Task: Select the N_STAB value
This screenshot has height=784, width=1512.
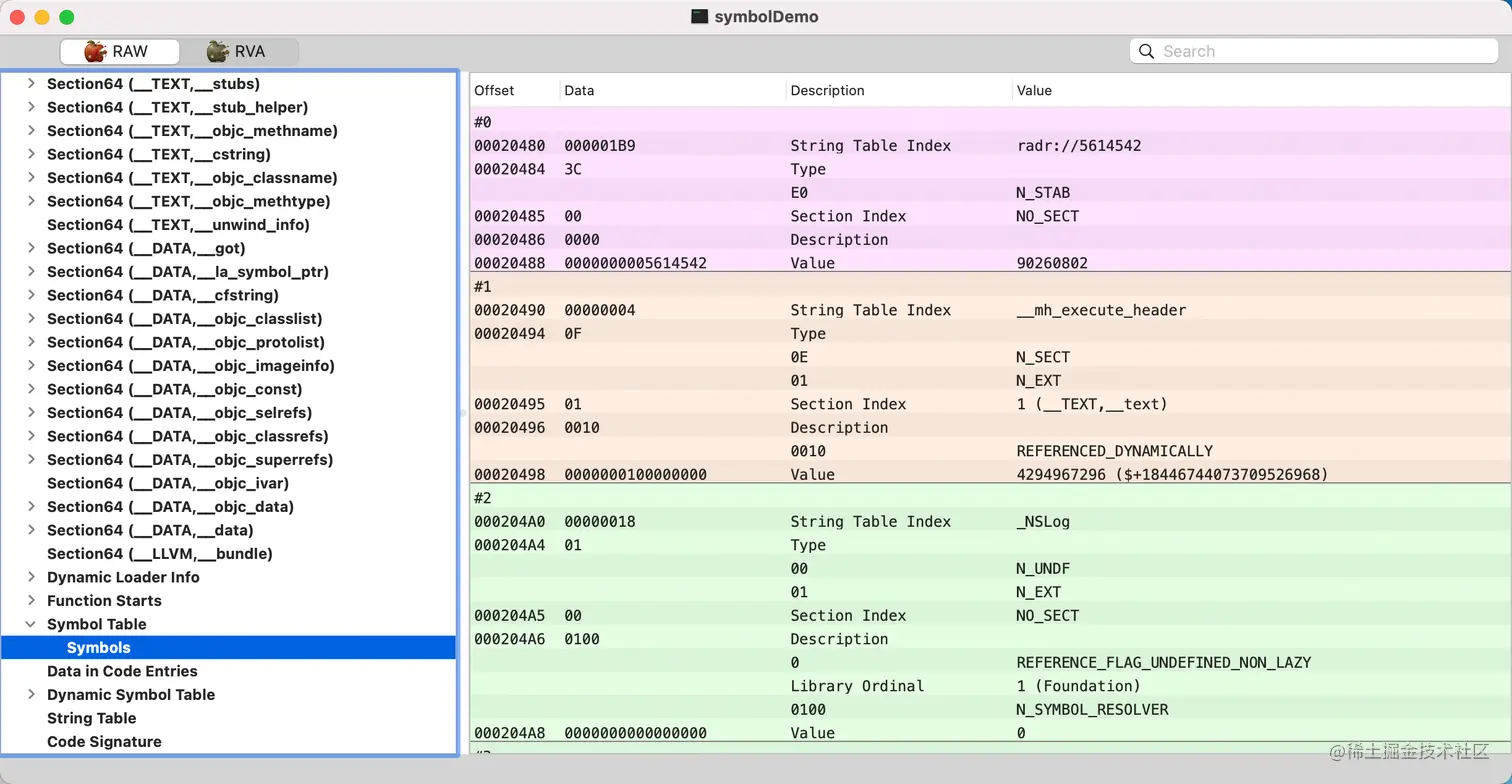Action: (x=1043, y=193)
